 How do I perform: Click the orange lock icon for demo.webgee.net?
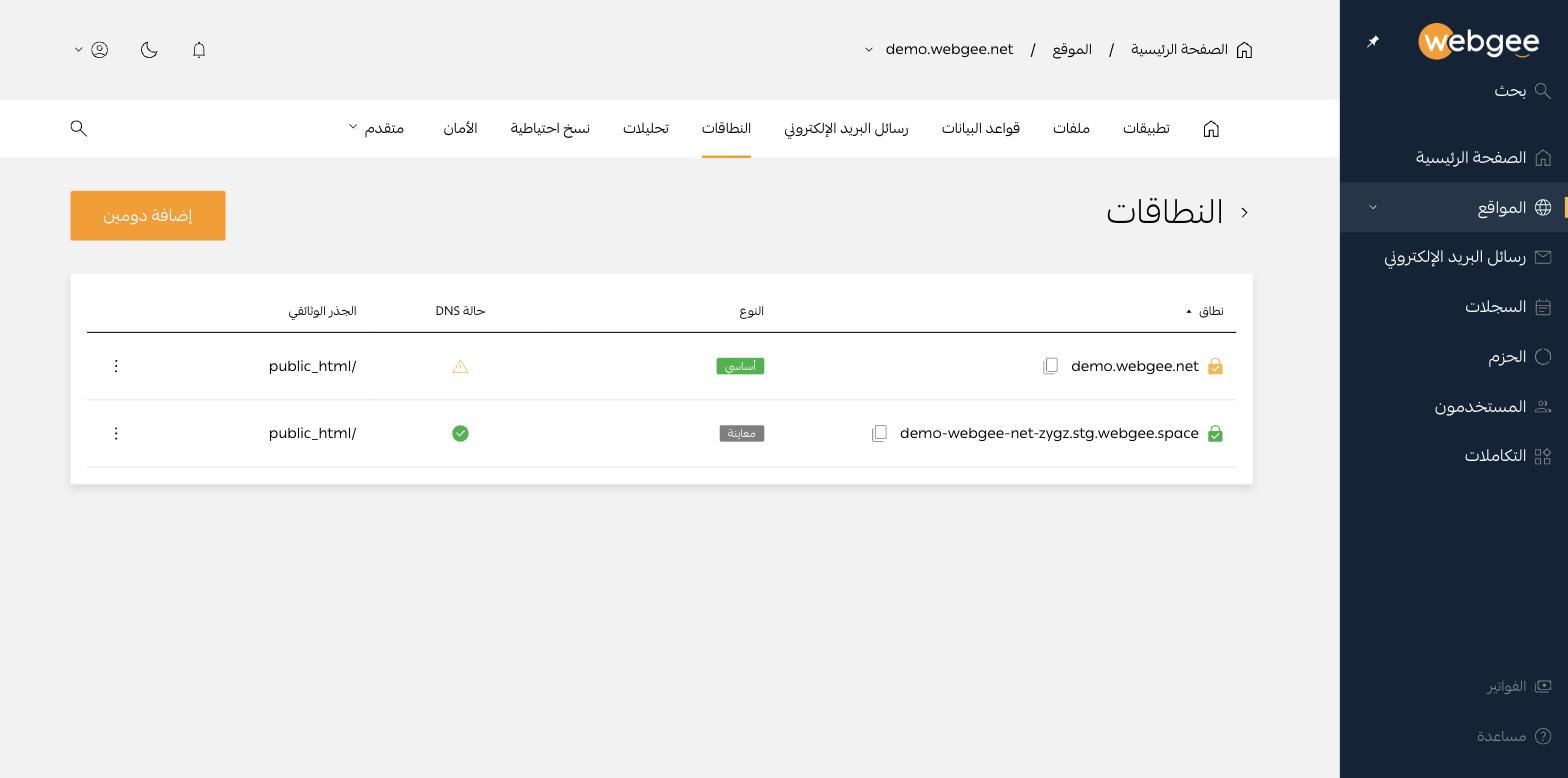(1215, 366)
